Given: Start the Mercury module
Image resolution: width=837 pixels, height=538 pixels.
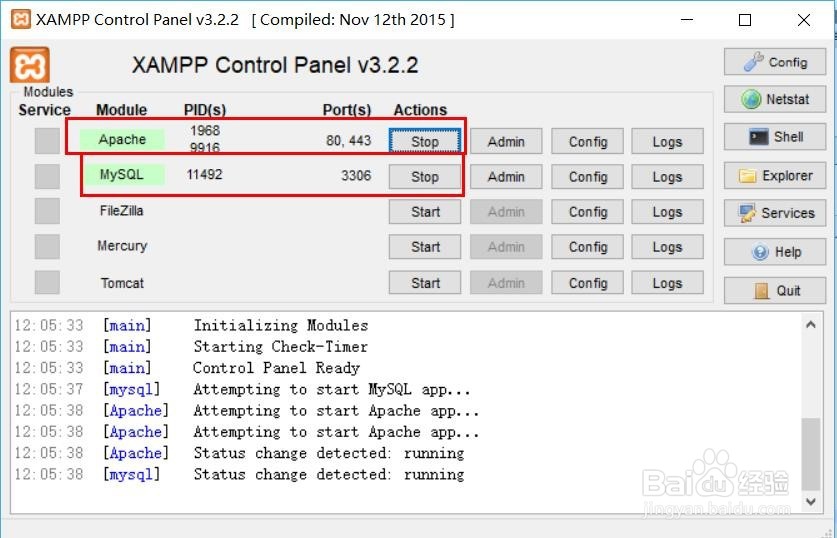Looking at the screenshot, I should click(x=425, y=247).
